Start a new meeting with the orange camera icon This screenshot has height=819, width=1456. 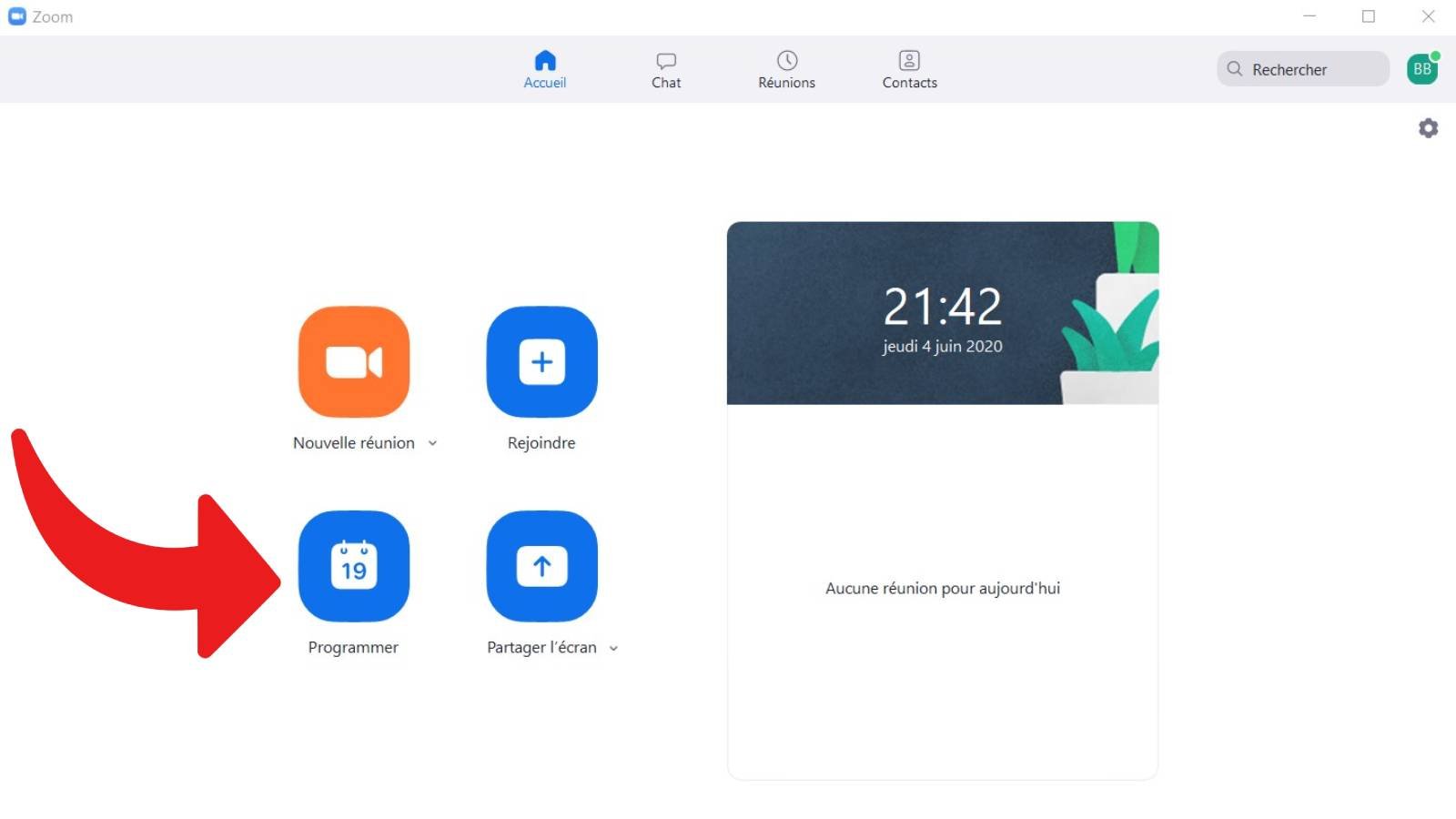coord(354,362)
